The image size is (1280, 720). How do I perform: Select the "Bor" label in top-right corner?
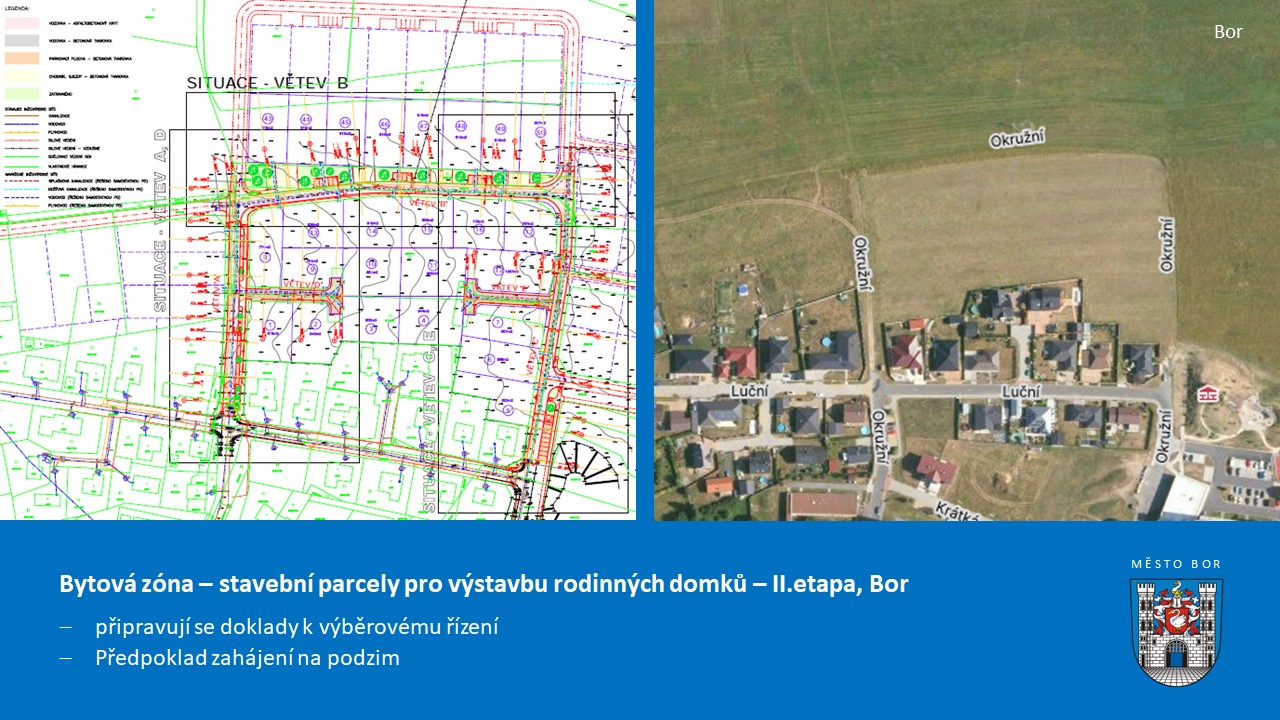[x=1228, y=32]
